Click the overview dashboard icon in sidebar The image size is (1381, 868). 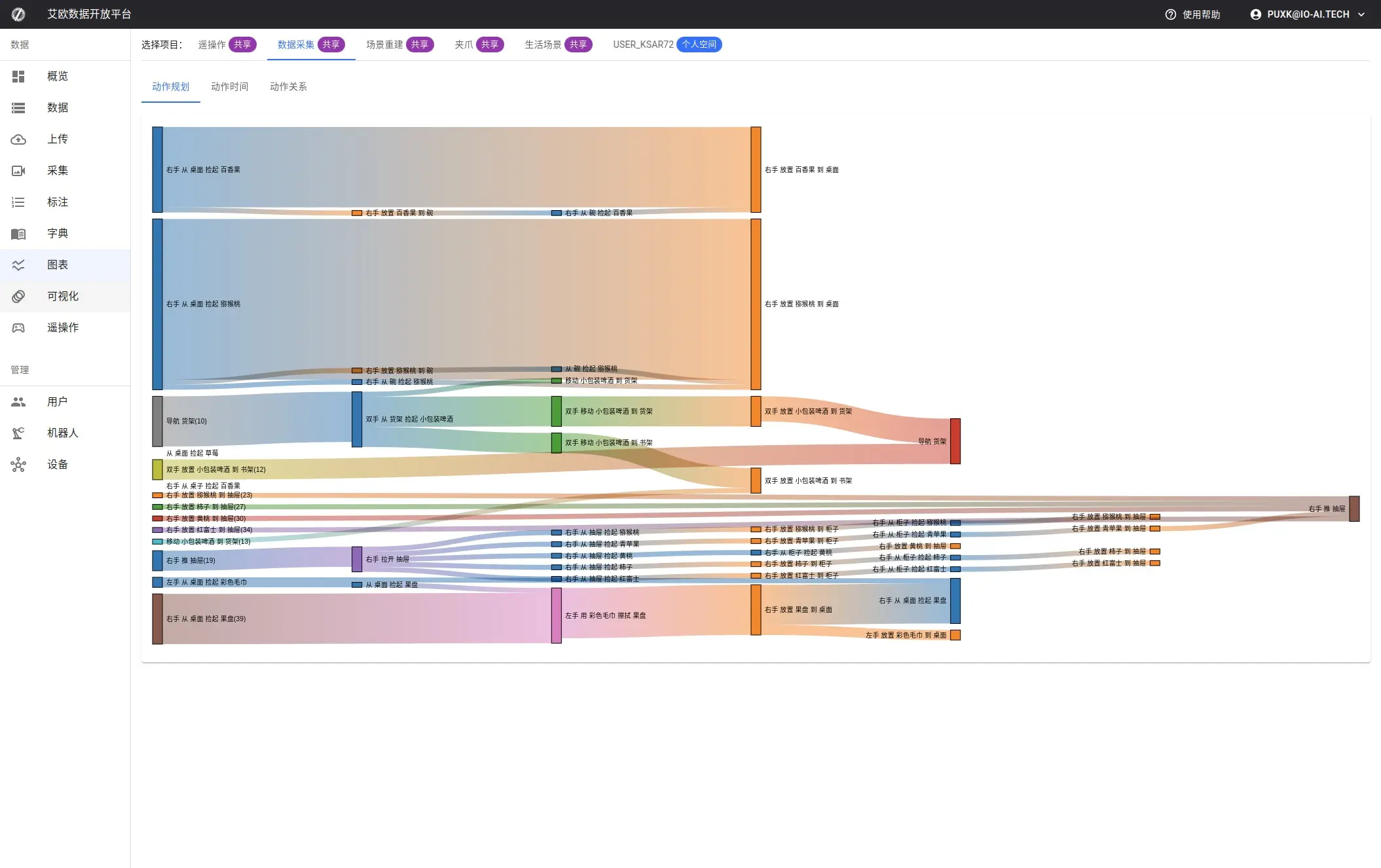(x=18, y=77)
